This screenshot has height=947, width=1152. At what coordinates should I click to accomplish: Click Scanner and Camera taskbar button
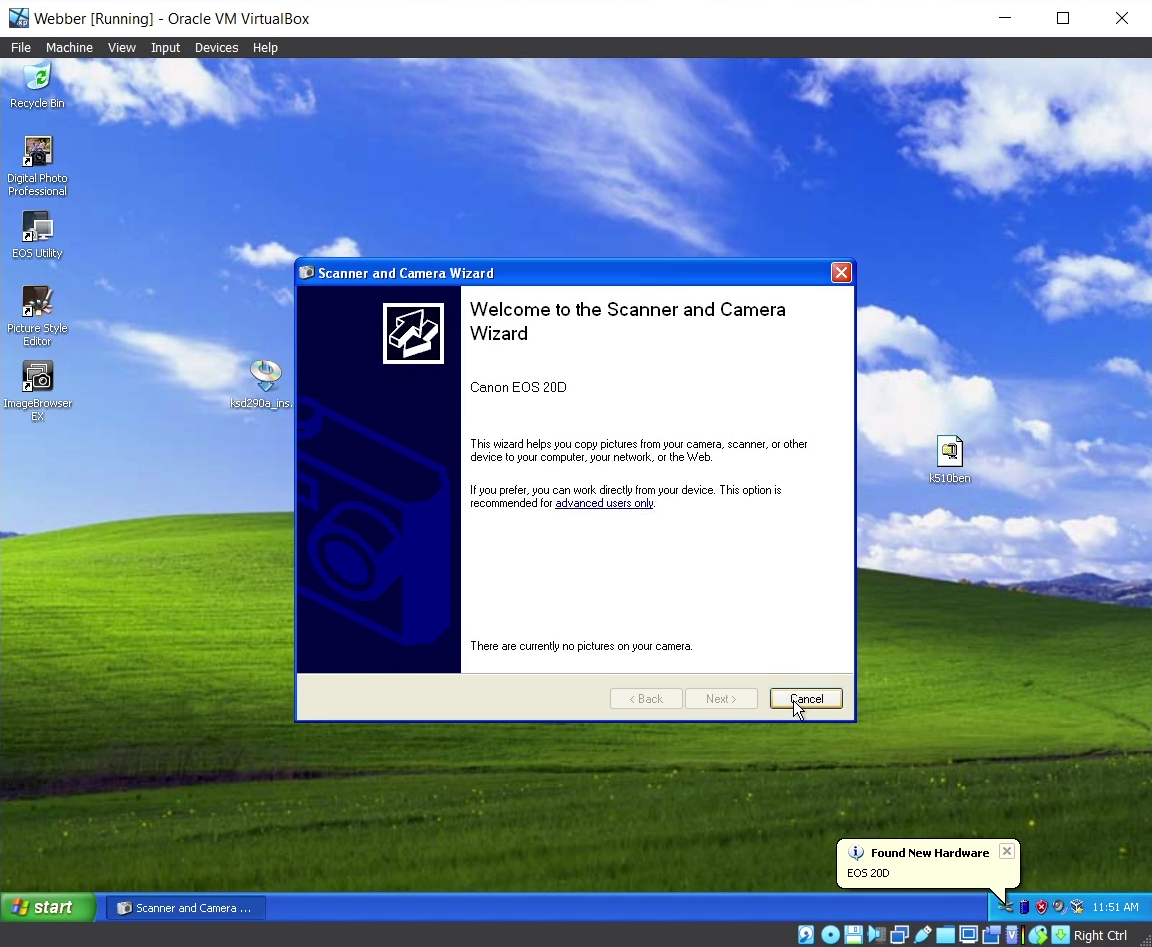[x=186, y=908]
